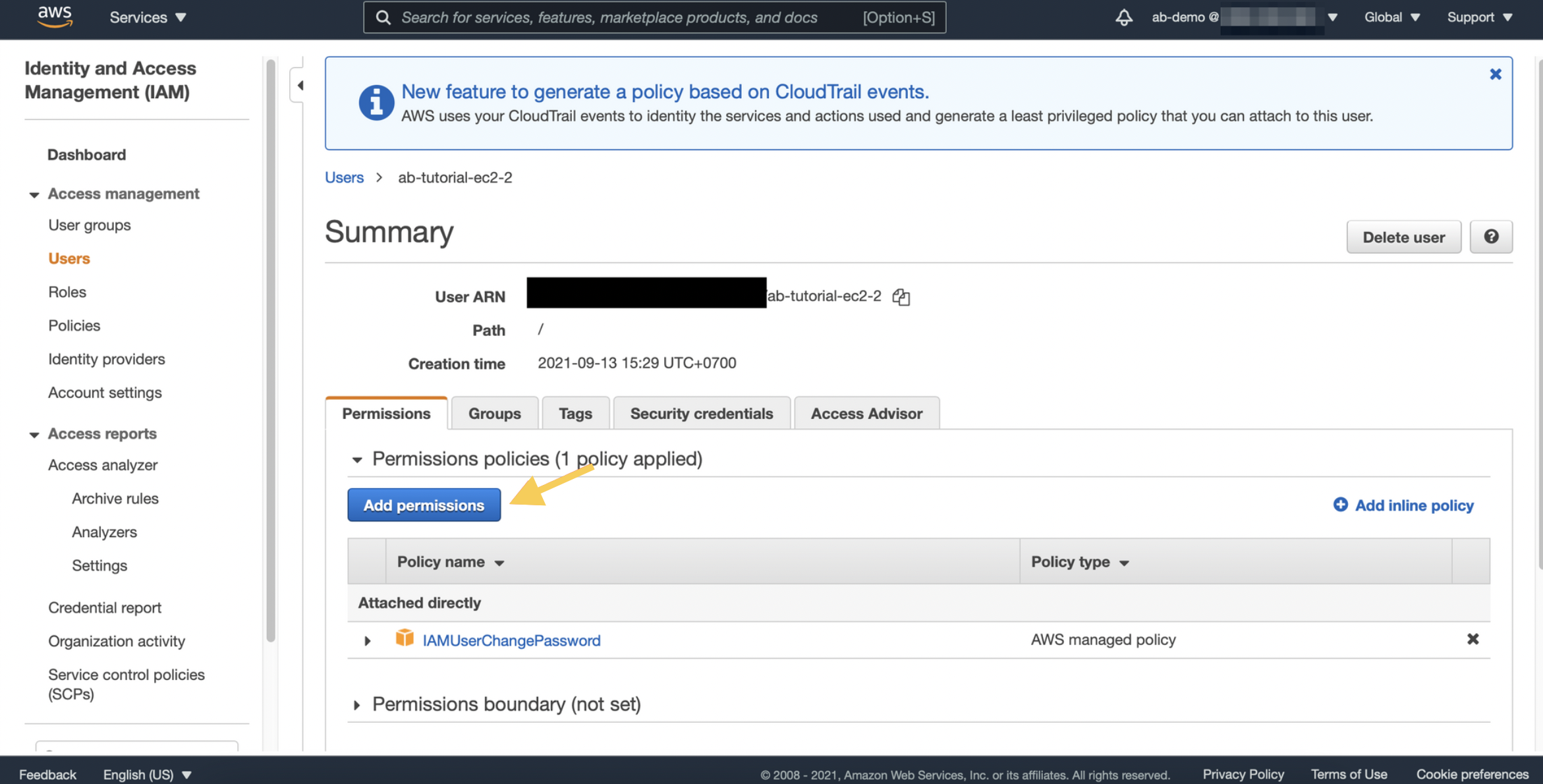Collapse the Access management section
Image resolution: width=1543 pixels, height=784 pixels.
pyautogui.click(x=34, y=194)
